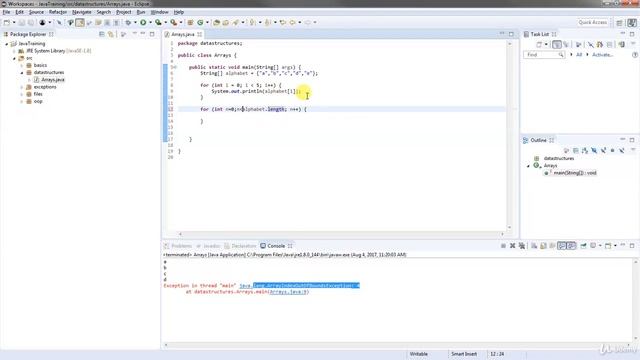Select Arrays.java in Package Explorer
Image resolution: width=640 pixels, height=360 pixels.
pyautogui.click(x=53, y=80)
